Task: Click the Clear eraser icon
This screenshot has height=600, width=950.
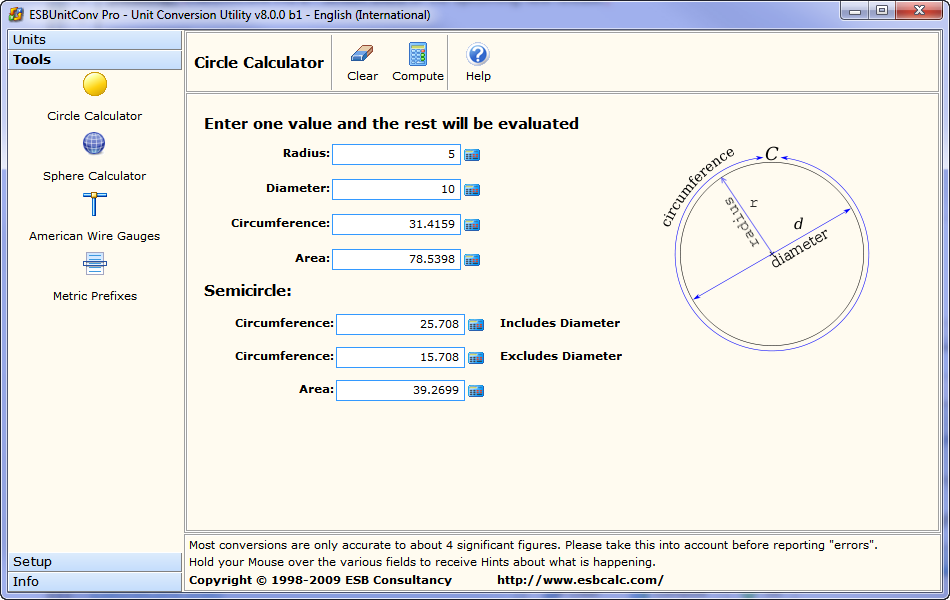Action: (x=362, y=54)
